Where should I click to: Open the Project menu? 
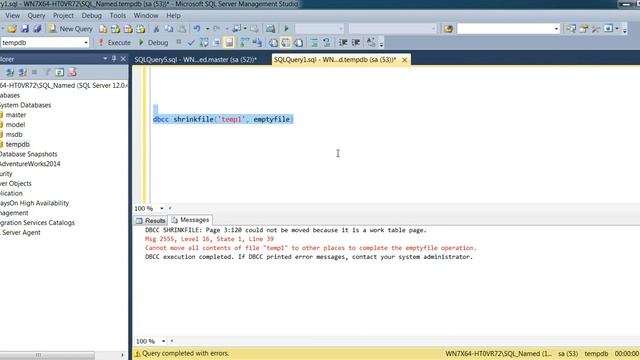point(63,16)
